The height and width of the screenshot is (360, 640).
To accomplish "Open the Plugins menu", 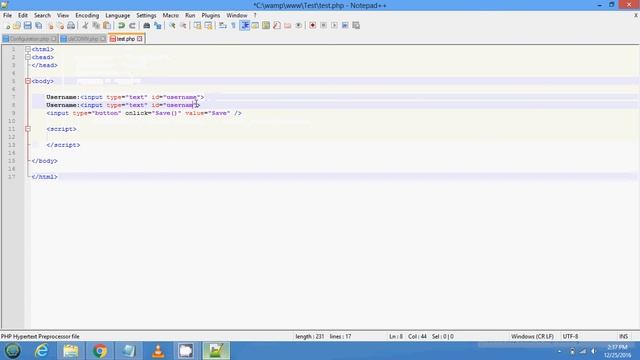I will [211, 16].
